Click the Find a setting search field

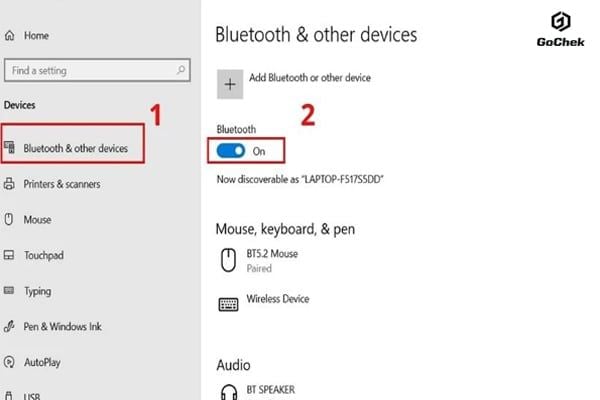point(97,70)
